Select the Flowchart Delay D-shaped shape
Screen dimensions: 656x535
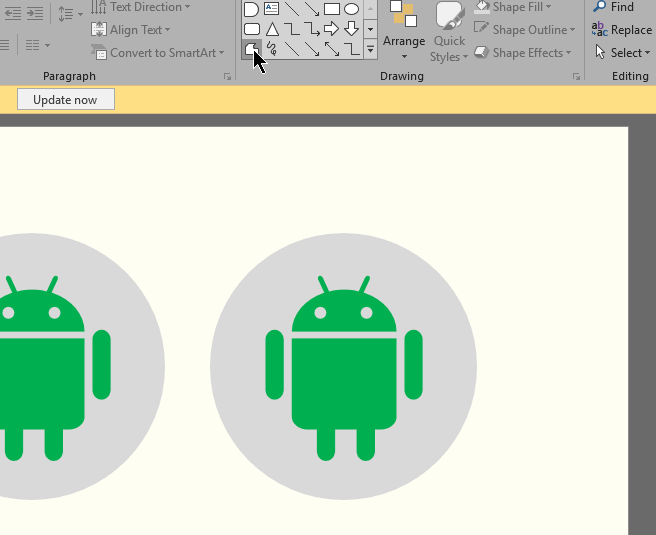coord(251,9)
